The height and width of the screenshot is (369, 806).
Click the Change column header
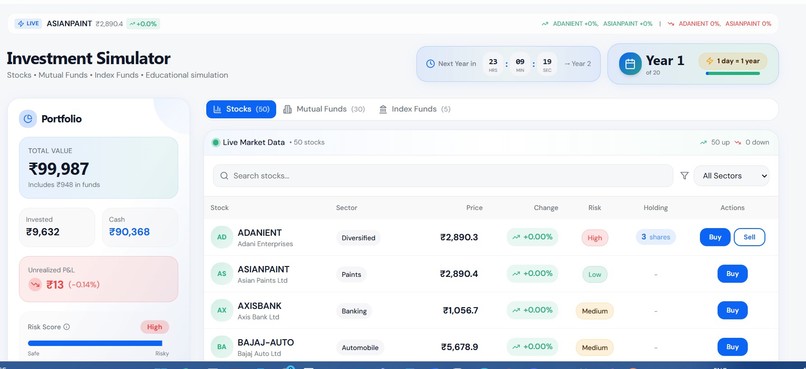tap(546, 208)
